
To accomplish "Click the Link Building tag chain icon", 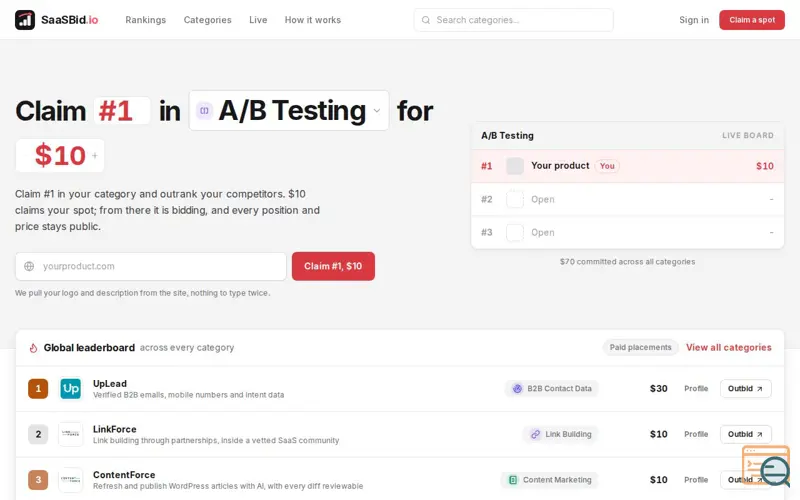I will 535,434.
